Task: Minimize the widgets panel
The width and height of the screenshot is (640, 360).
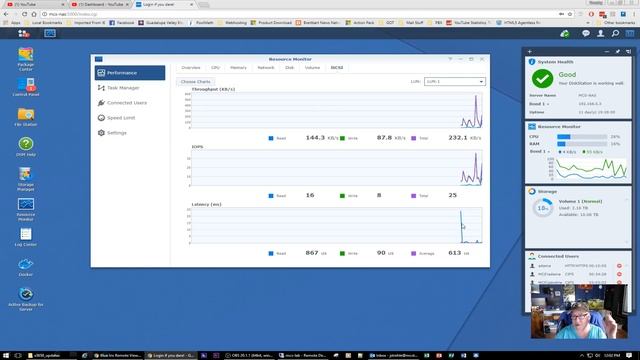Action: [607, 52]
